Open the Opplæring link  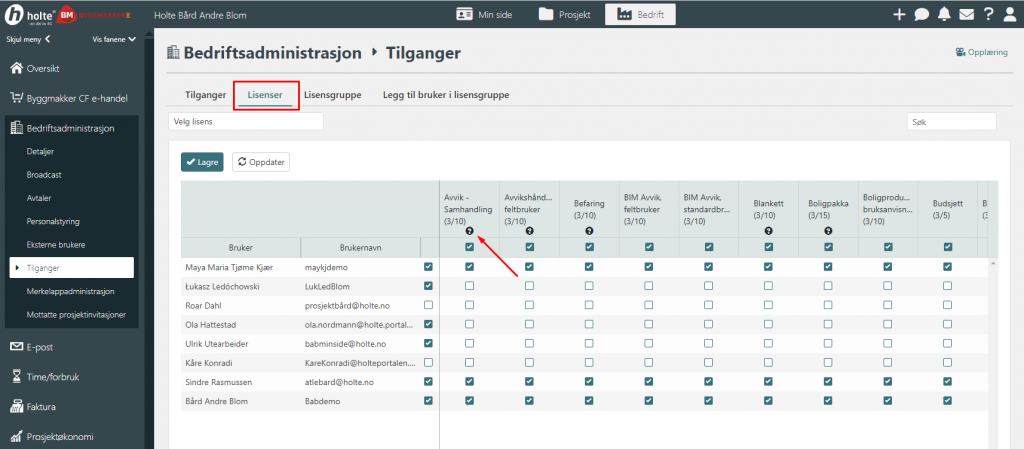tap(980, 52)
